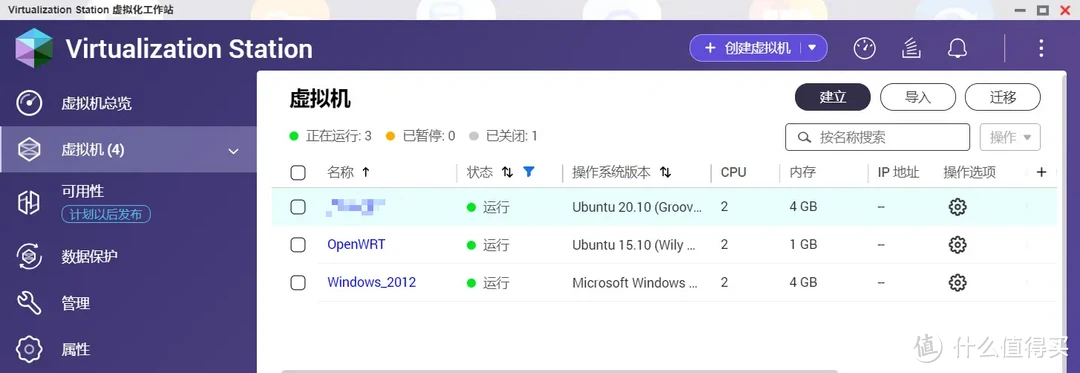
Task: Check the OpenWRT row checkbox
Action: point(298,244)
